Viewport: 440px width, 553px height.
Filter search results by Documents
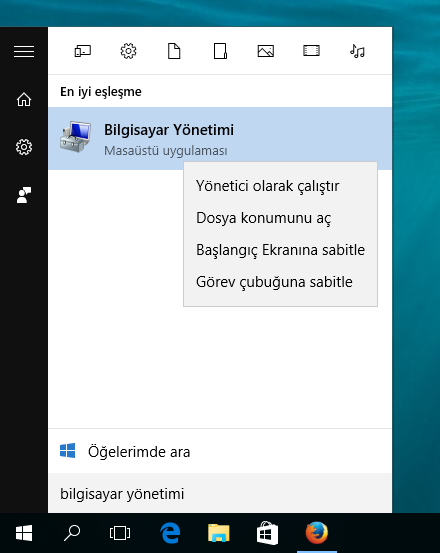pos(174,51)
